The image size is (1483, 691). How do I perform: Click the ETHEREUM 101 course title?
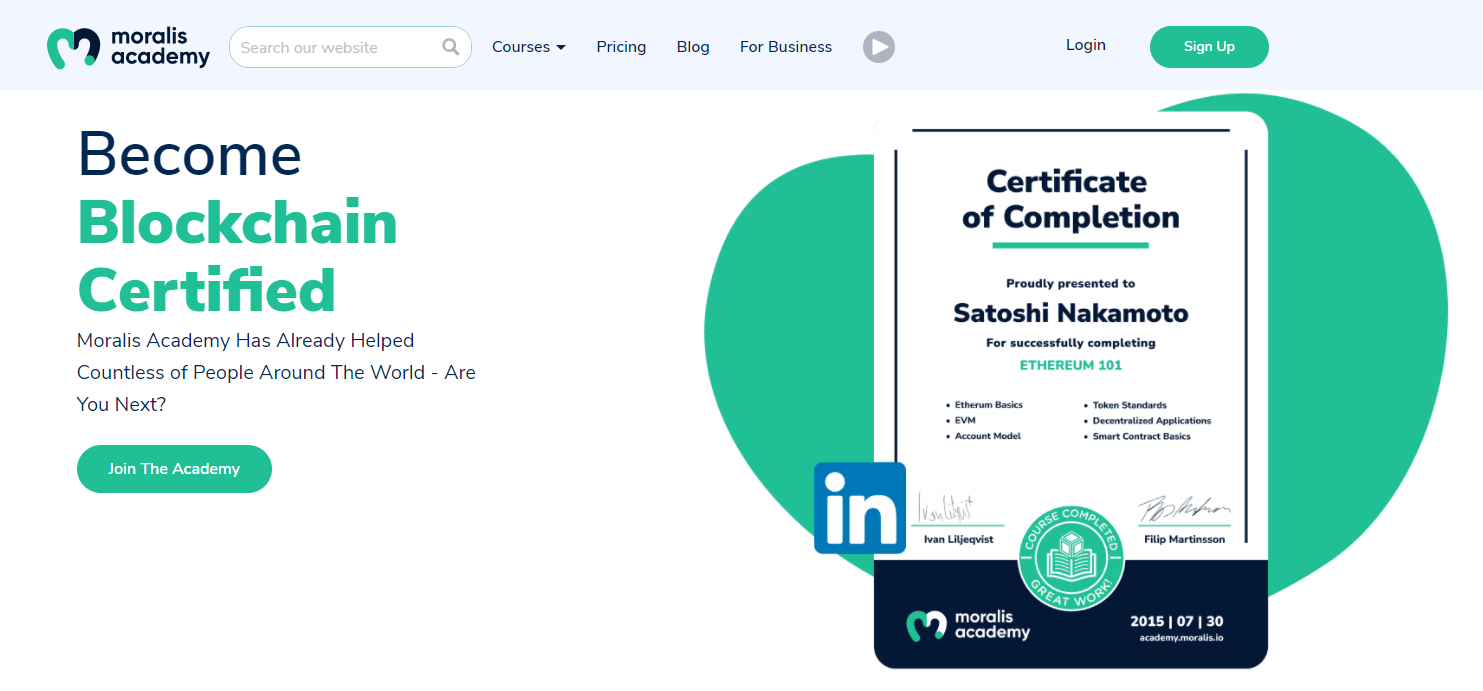[x=1071, y=365]
